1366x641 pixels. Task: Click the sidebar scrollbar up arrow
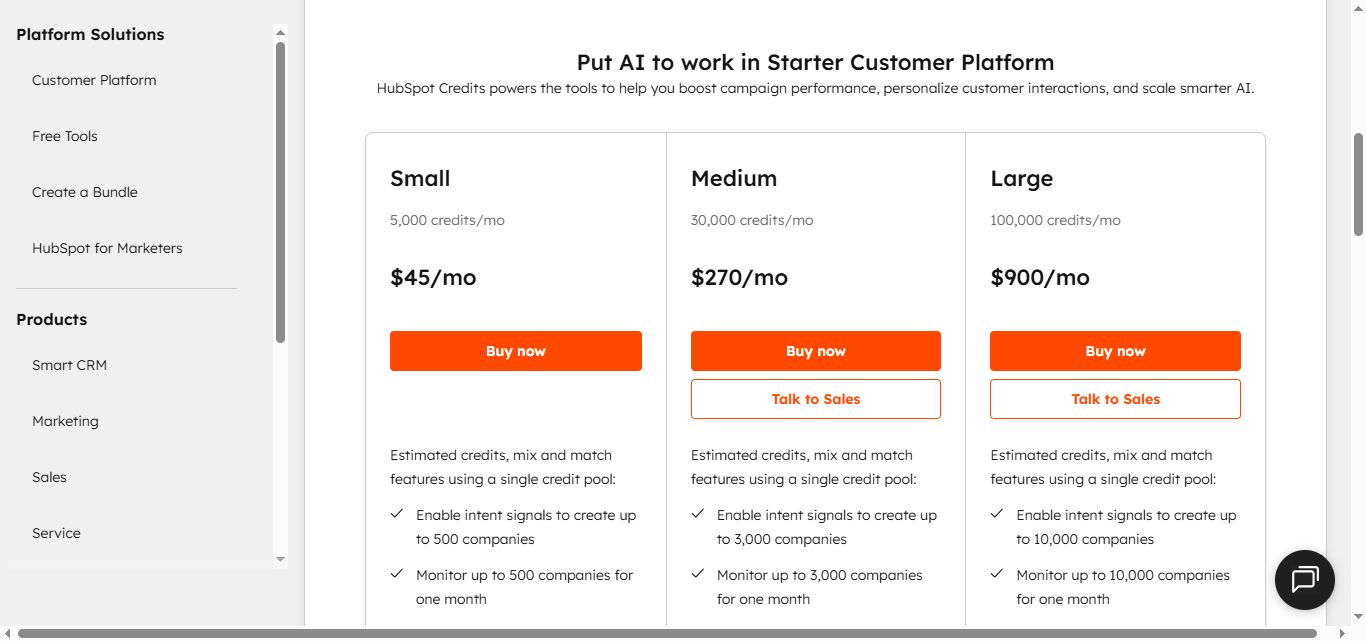coord(280,31)
